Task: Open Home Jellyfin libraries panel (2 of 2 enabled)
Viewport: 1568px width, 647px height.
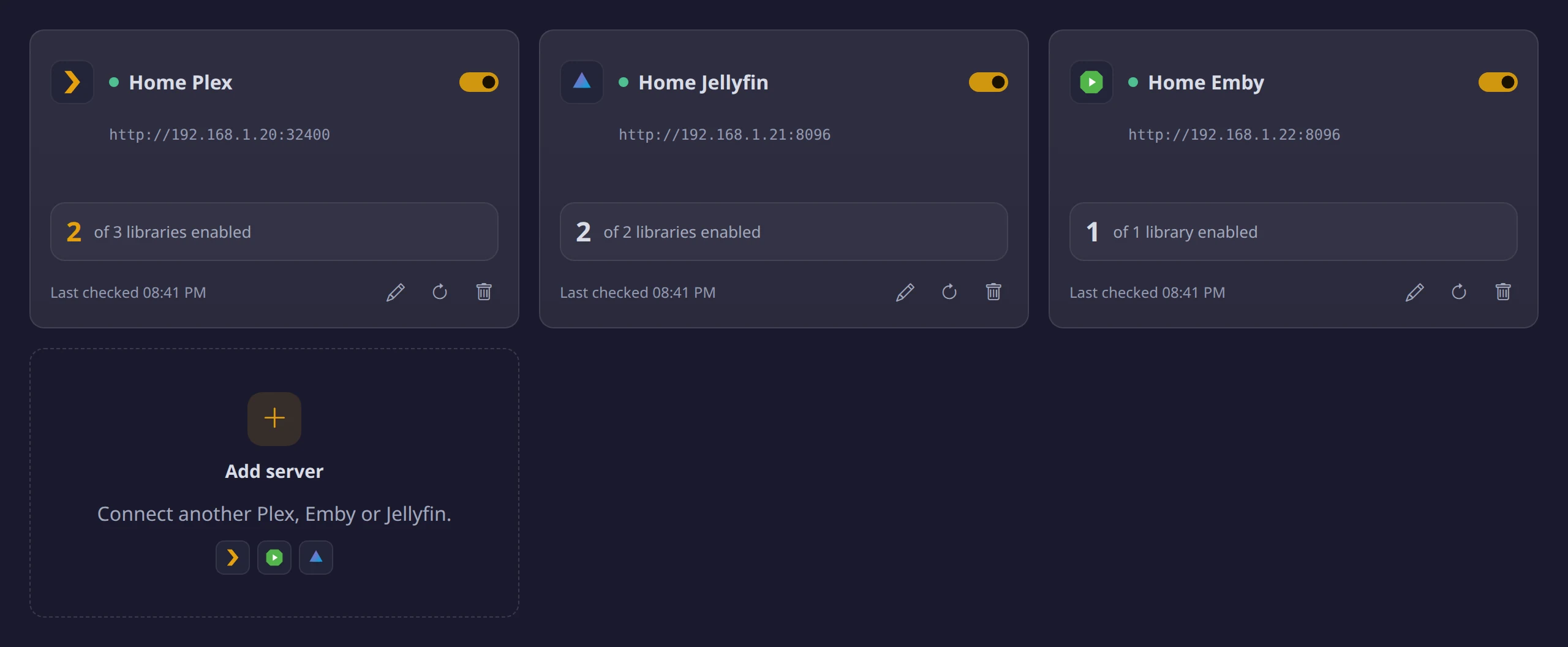Action: [784, 232]
